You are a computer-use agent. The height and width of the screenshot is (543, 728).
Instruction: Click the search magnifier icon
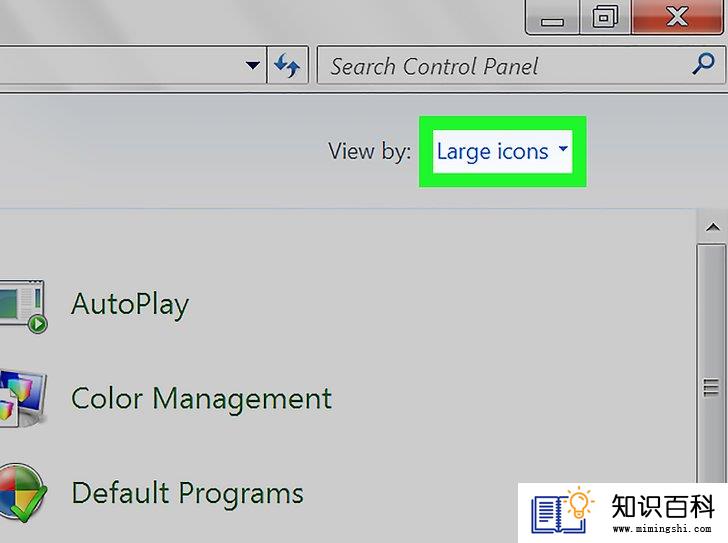703,64
